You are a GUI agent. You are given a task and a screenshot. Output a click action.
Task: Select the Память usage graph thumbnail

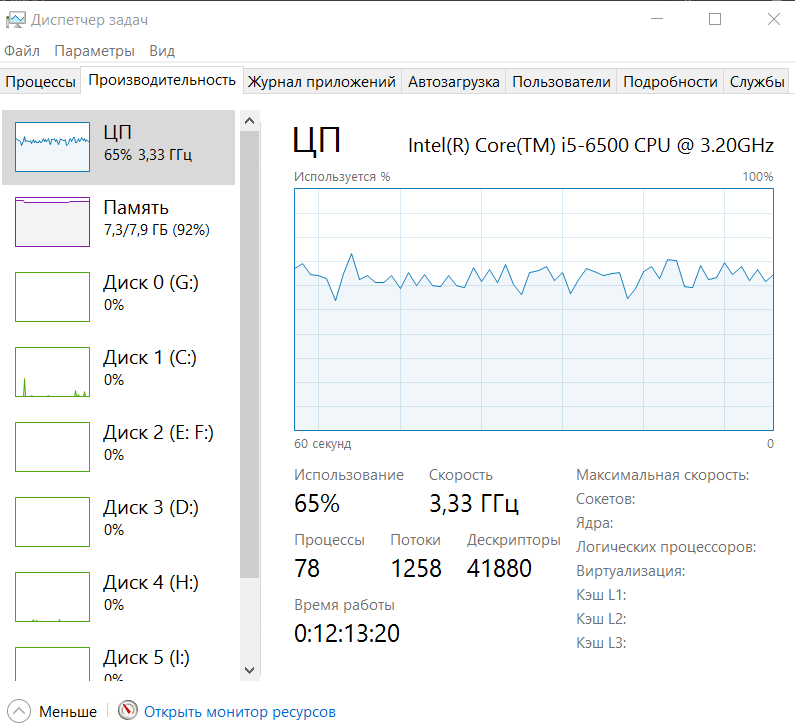[x=52, y=222]
